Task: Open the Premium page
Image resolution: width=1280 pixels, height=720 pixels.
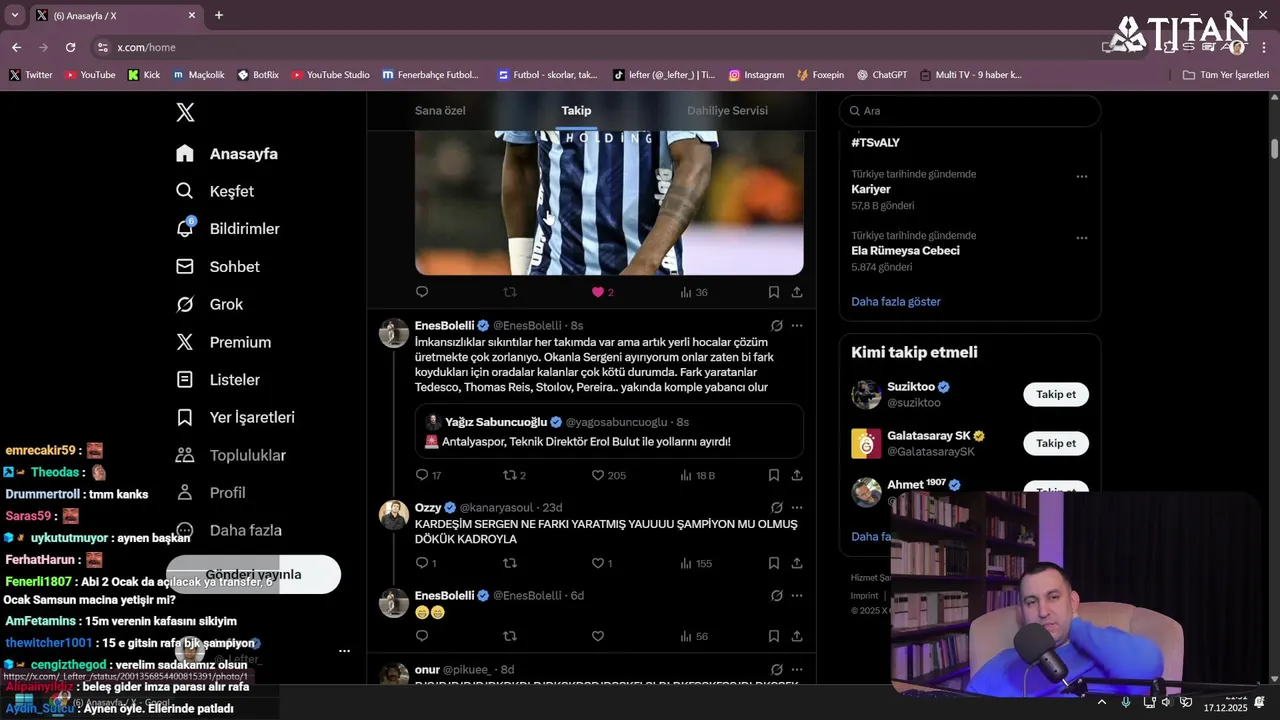Action: [223, 342]
